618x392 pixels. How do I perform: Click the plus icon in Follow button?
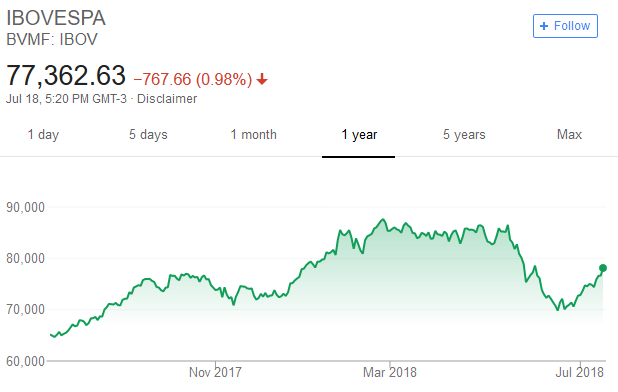pyautogui.click(x=544, y=26)
